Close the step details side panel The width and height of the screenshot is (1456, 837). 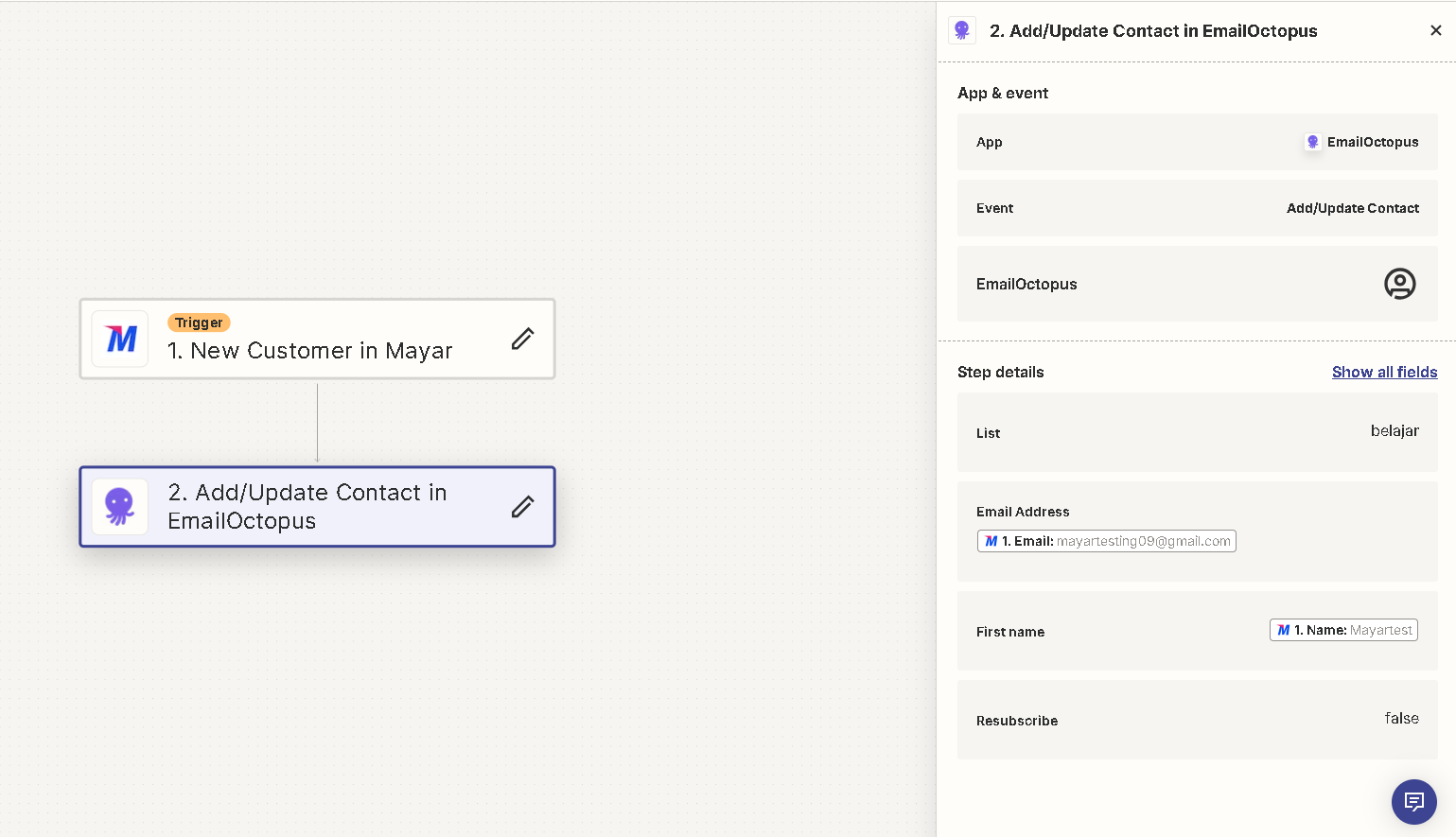[x=1436, y=30]
